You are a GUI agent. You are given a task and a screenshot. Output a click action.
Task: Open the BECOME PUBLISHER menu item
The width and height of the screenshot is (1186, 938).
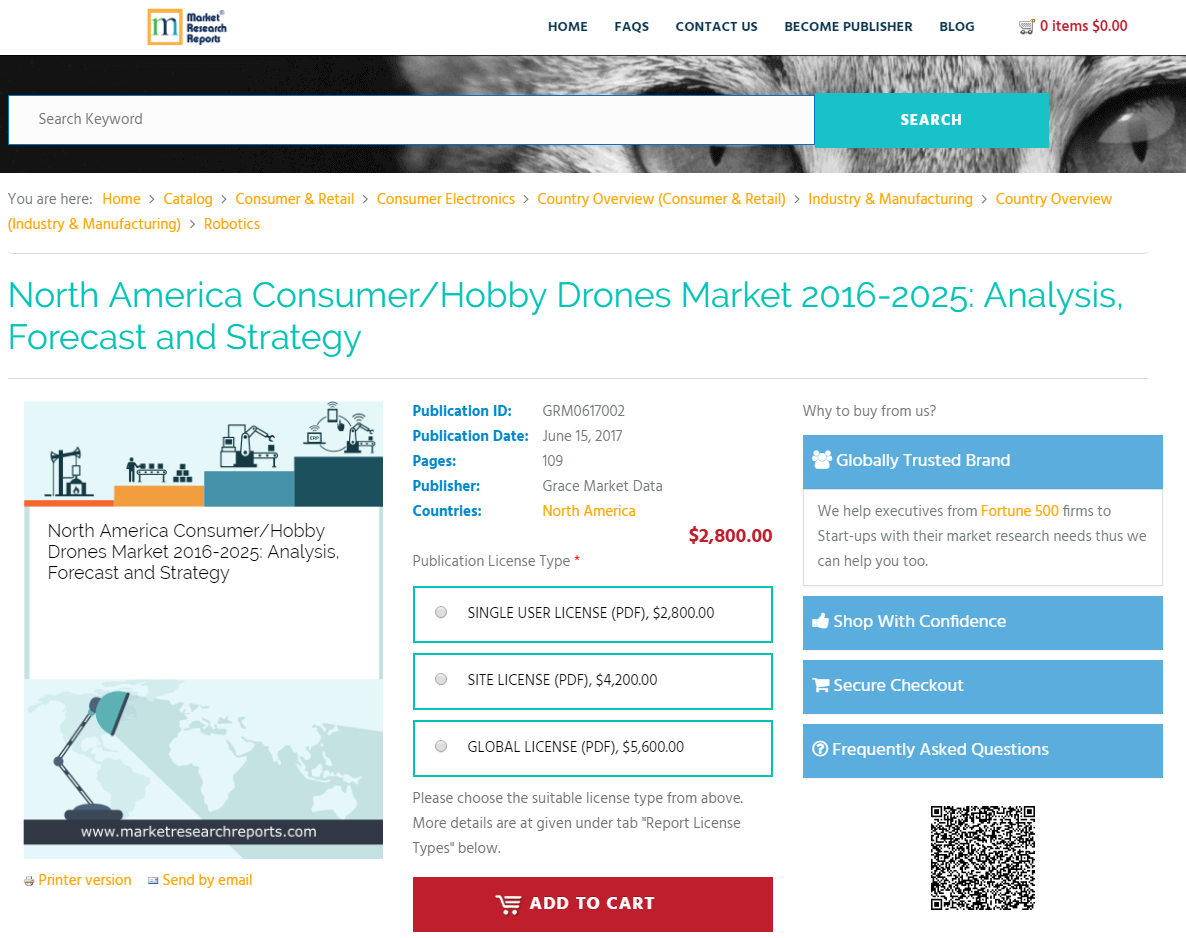click(x=848, y=27)
